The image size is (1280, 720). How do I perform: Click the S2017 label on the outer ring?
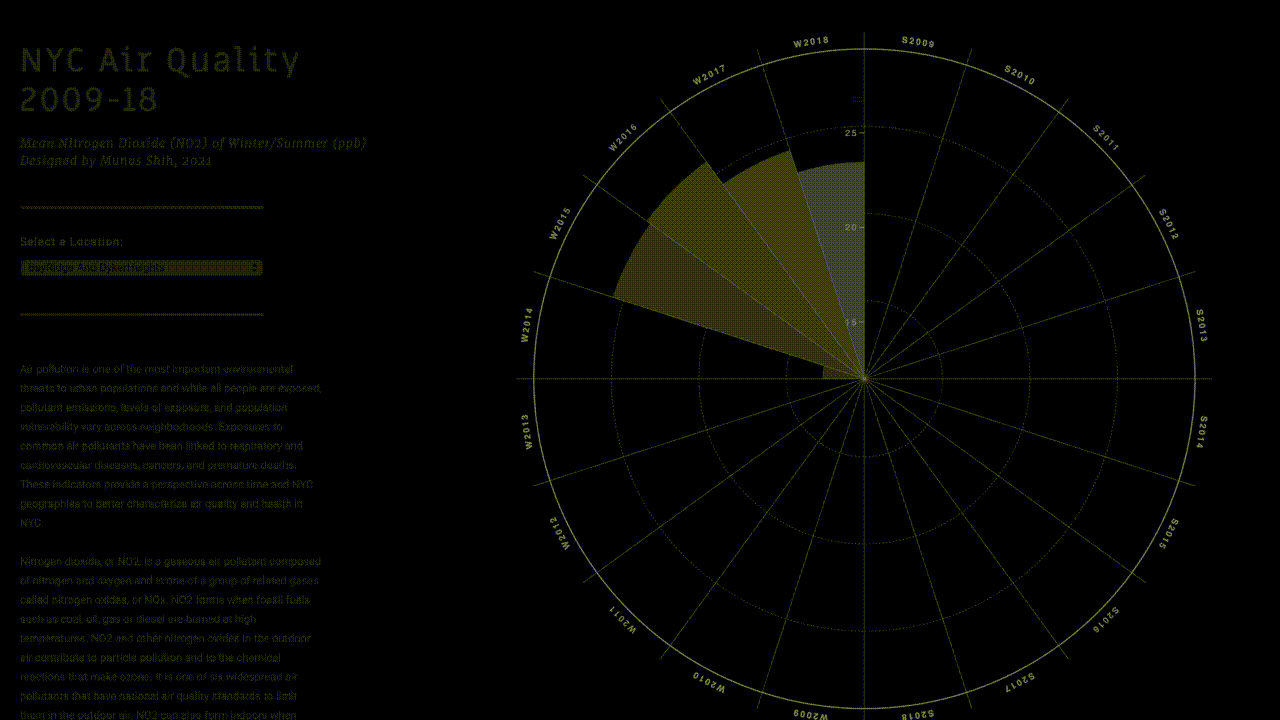(1020, 683)
